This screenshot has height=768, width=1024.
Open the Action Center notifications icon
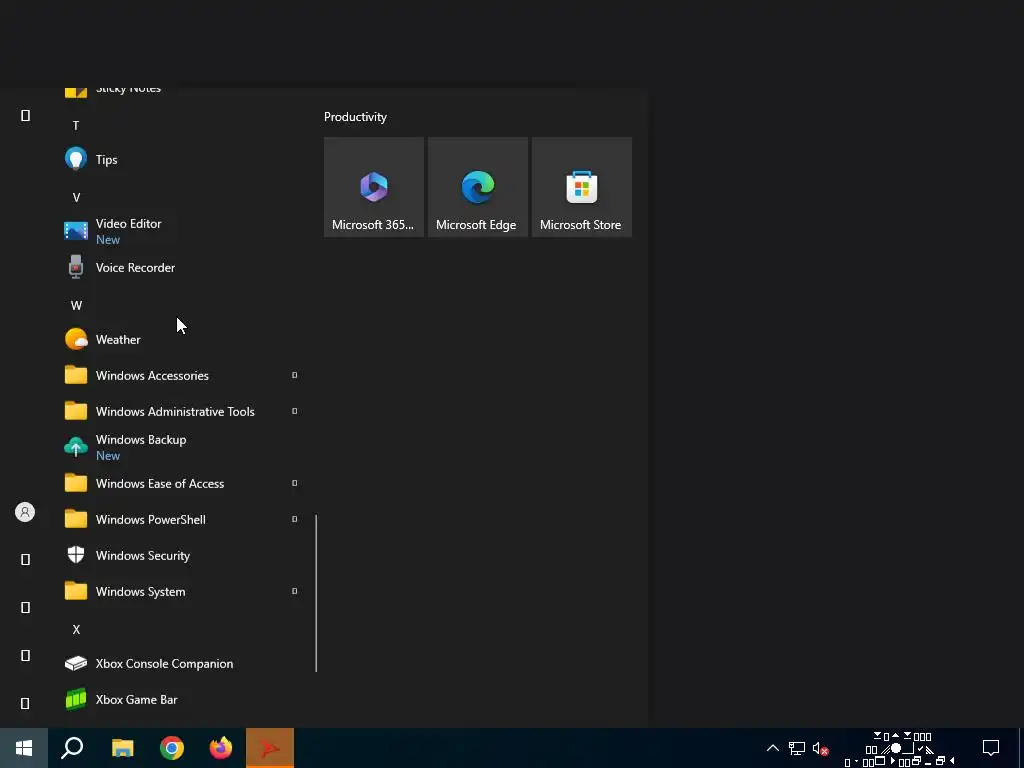click(x=991, y=748)
